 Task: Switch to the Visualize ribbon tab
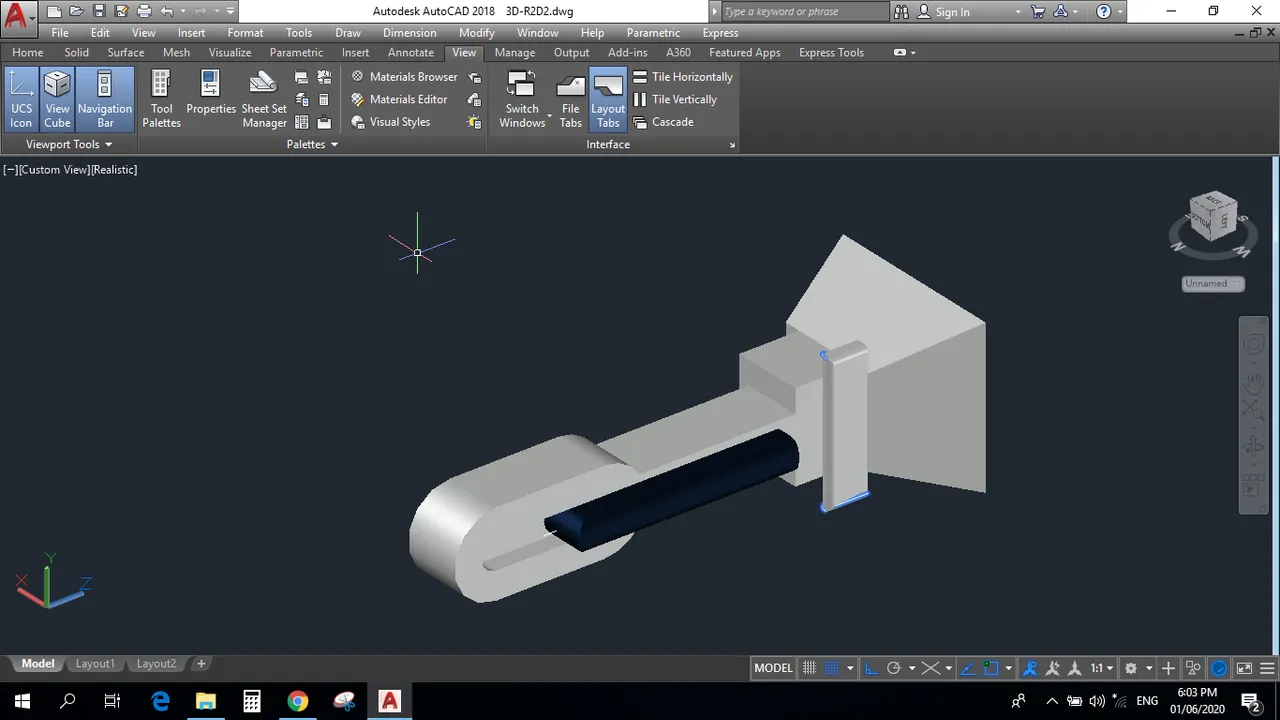click(x=230, y=52)
